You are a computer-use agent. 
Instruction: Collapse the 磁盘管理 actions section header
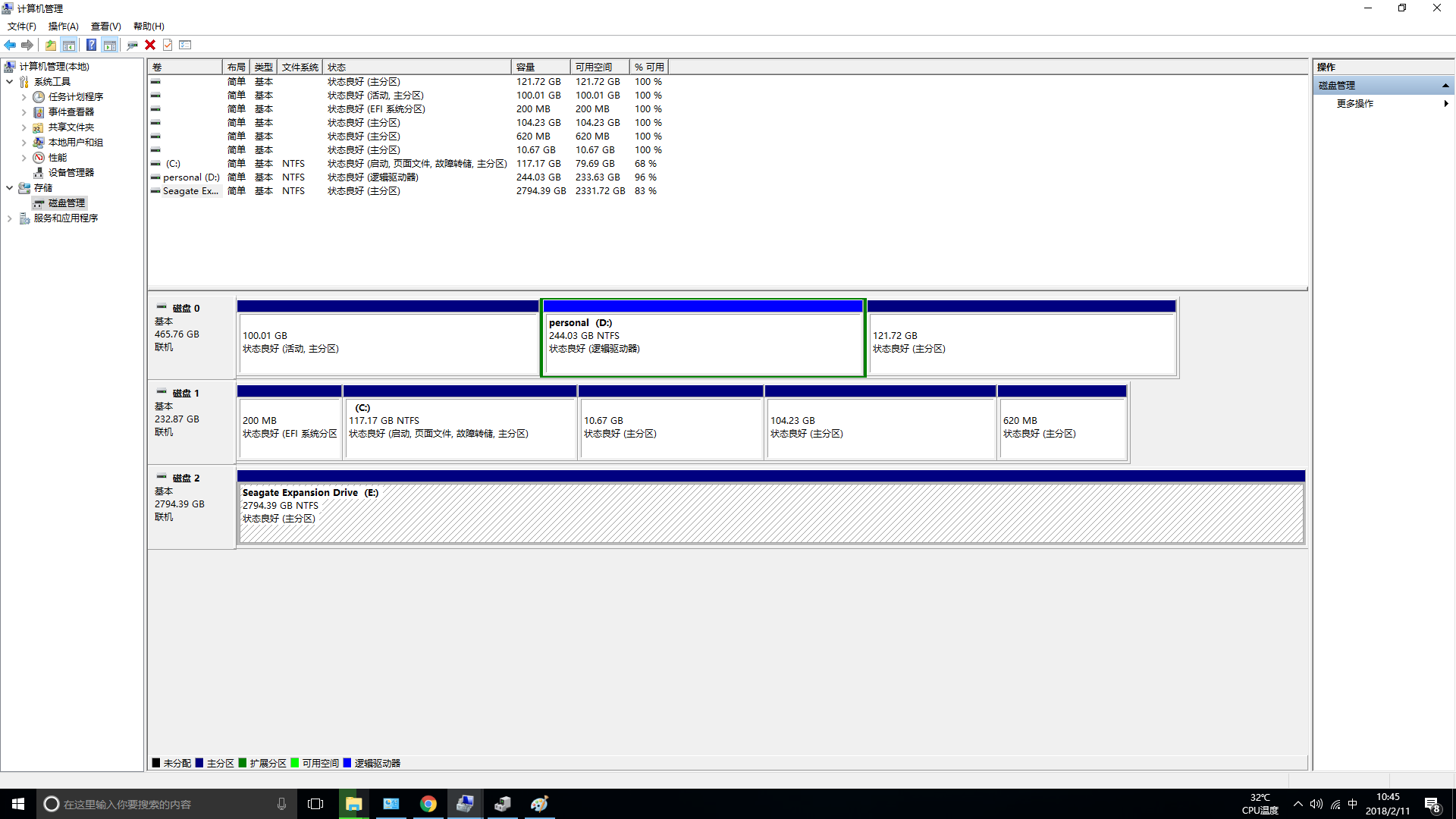1445,86
